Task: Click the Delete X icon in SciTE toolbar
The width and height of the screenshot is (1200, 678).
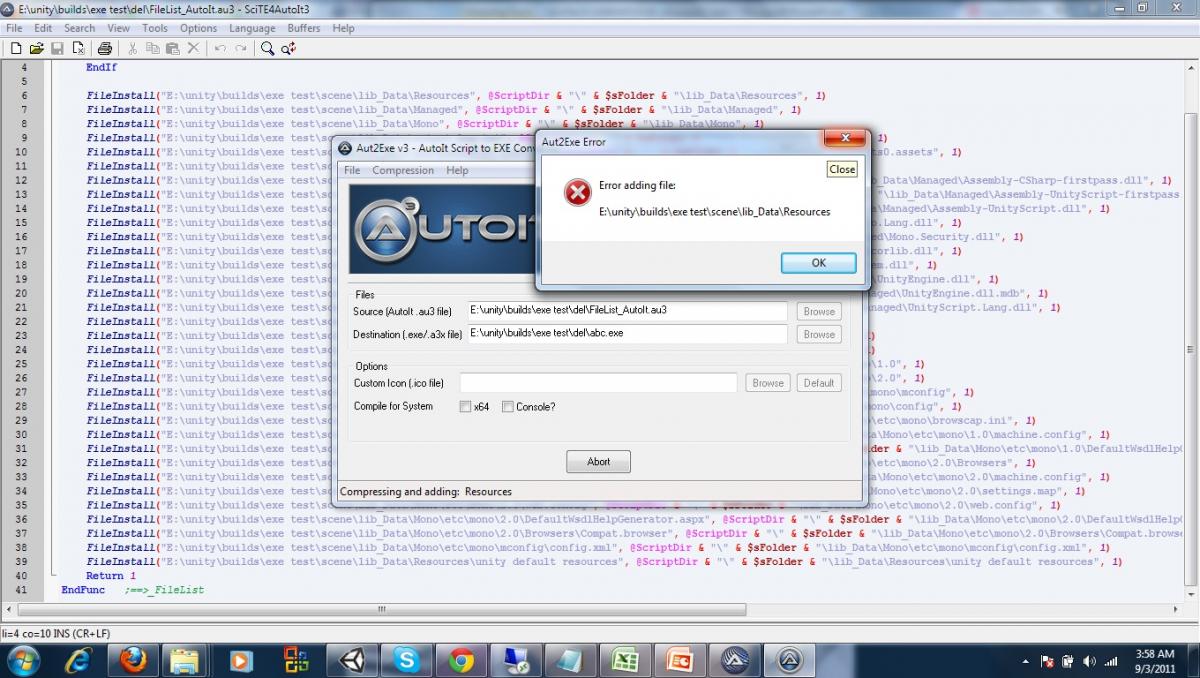Action: click(193, 48)
